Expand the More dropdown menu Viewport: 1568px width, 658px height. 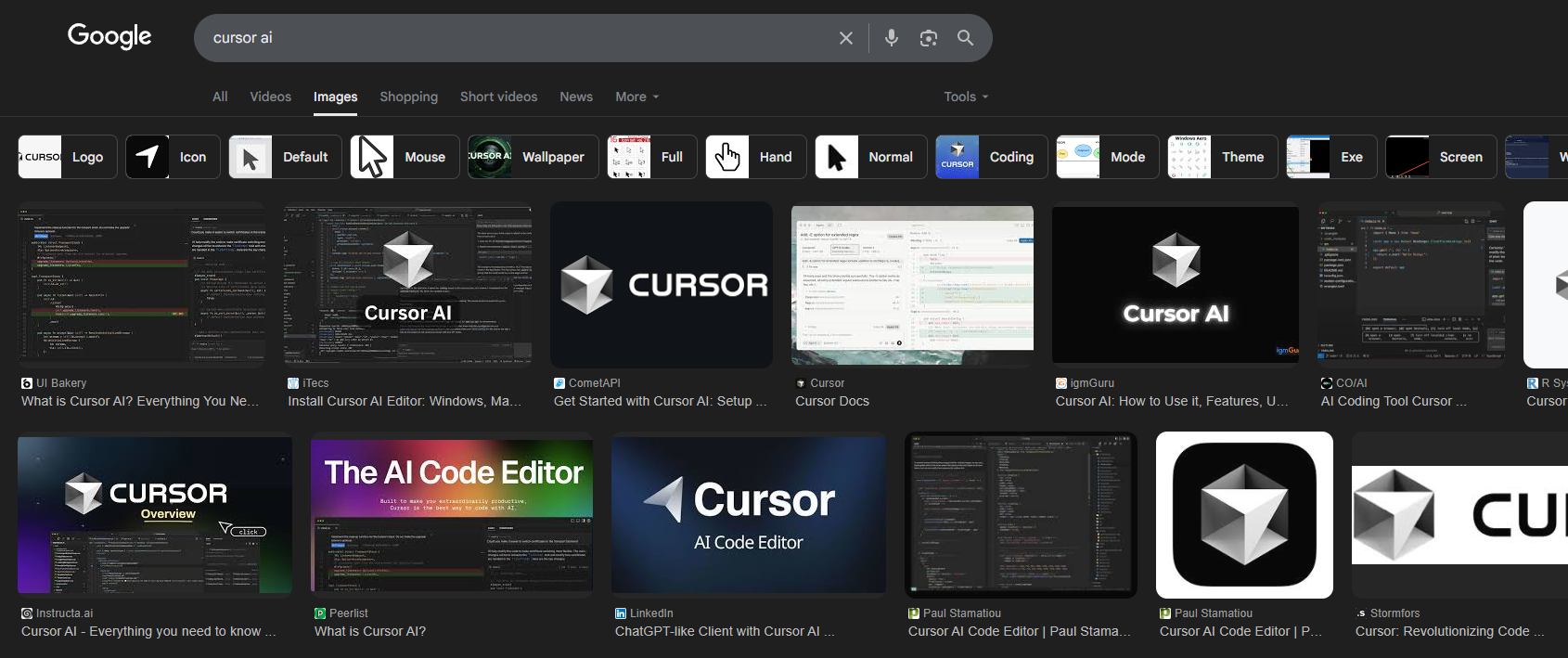636,97
